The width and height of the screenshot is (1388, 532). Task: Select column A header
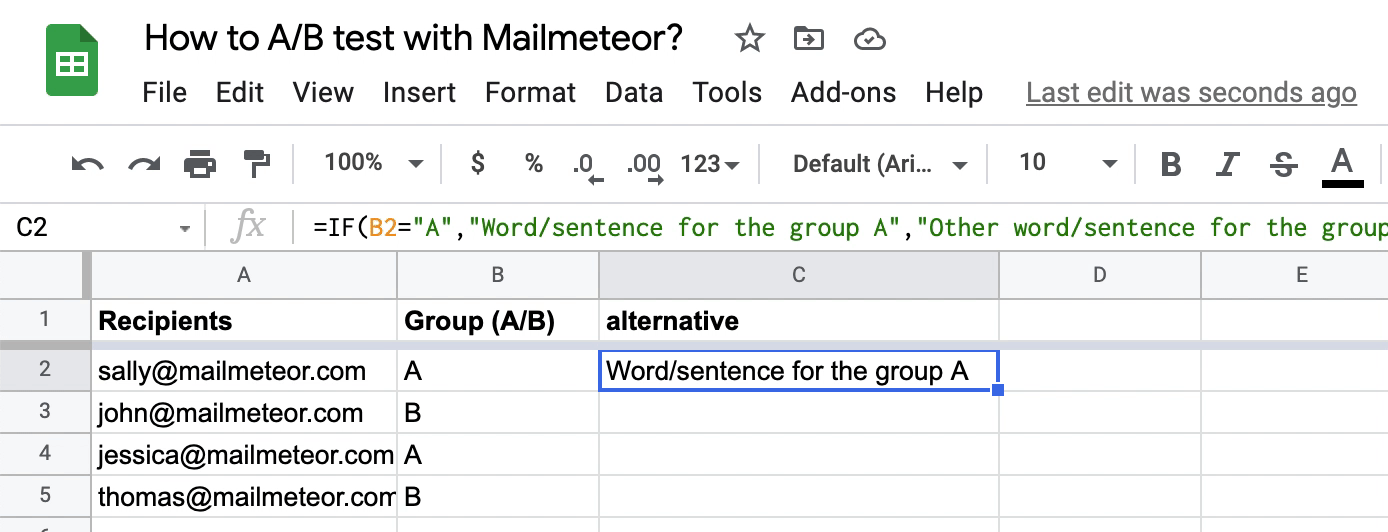(243, 275)
